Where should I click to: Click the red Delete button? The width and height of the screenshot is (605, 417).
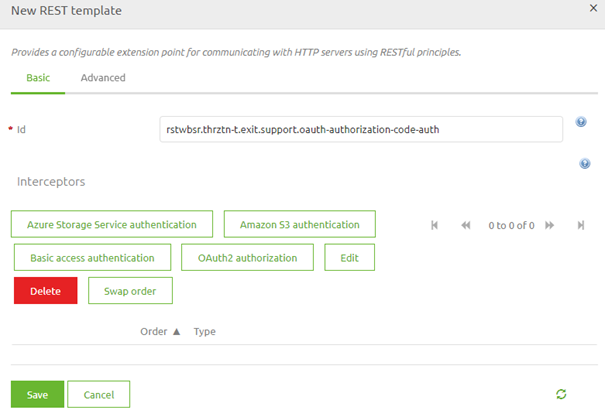click(x=46, y=290)
